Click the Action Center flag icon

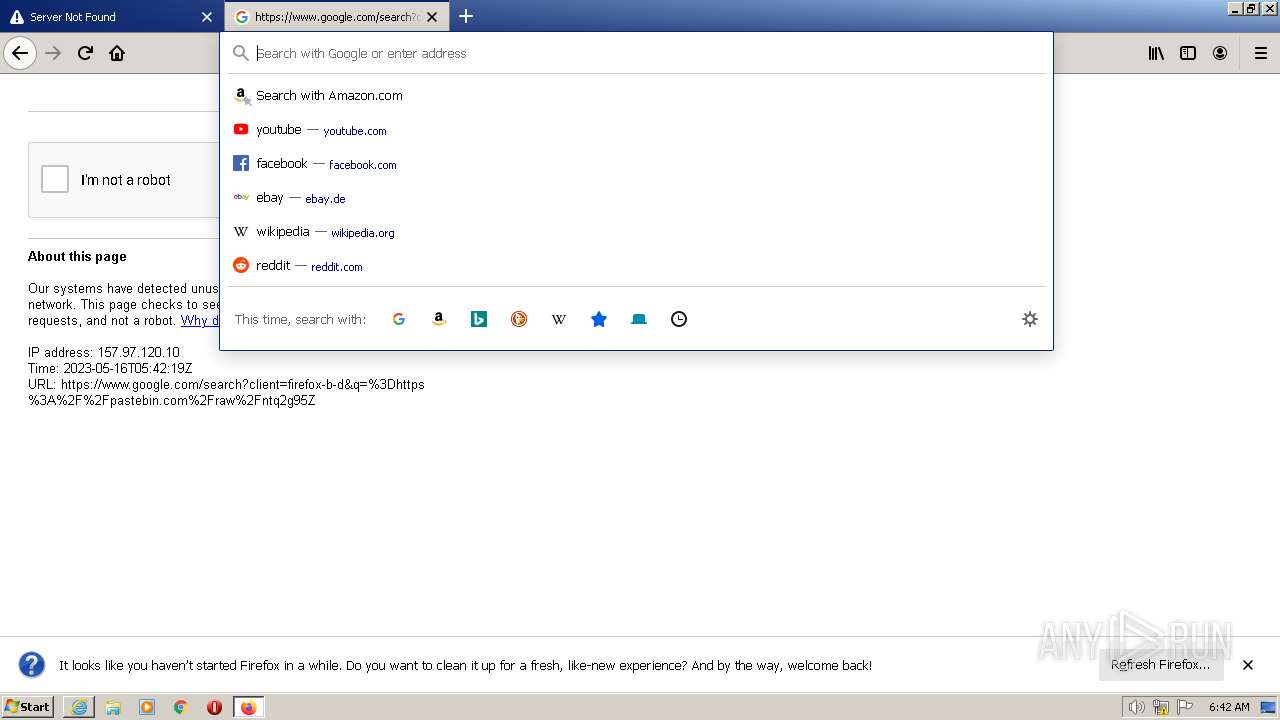pyautogui.click(x=1185, y=707)
